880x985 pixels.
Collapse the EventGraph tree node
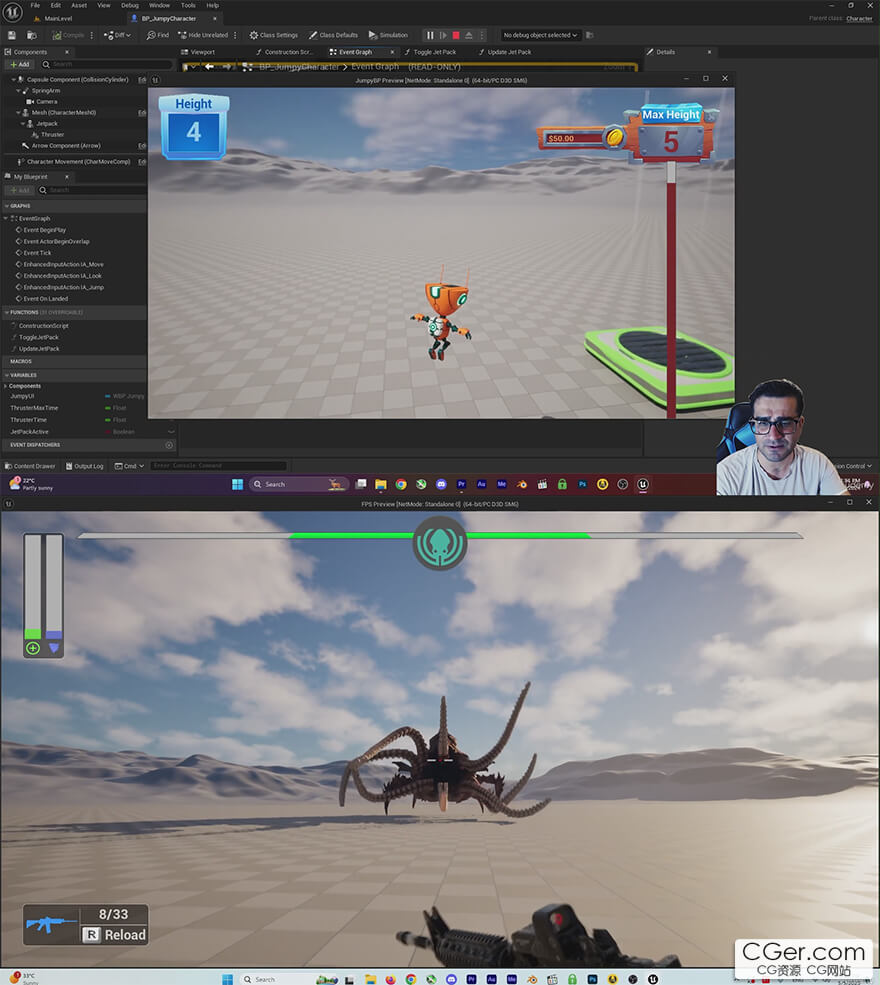click(x=6, y=219)
